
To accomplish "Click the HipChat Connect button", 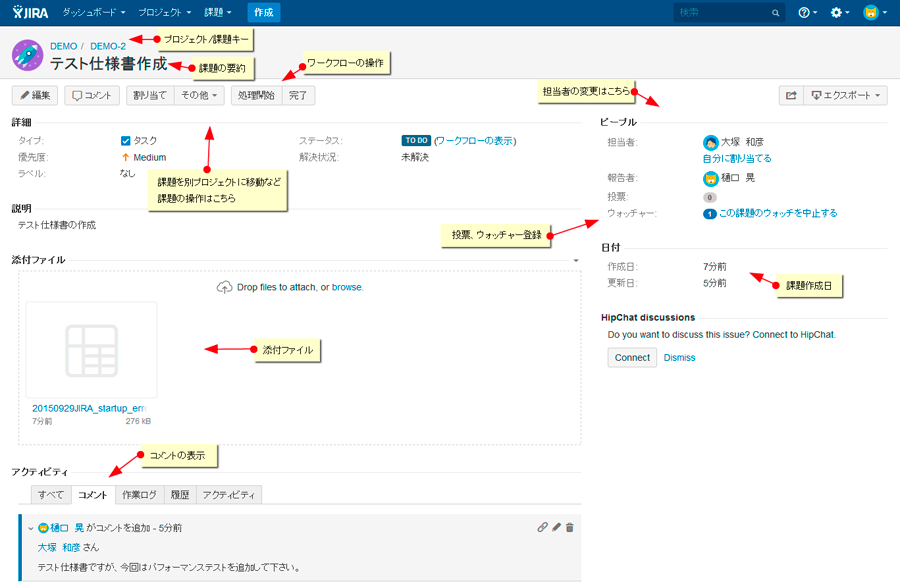I will click(632, 358).
